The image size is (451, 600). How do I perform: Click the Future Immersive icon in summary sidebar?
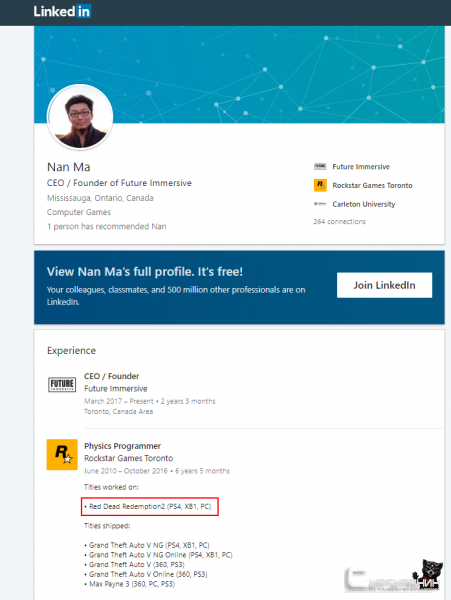click(x=320, y=166)
